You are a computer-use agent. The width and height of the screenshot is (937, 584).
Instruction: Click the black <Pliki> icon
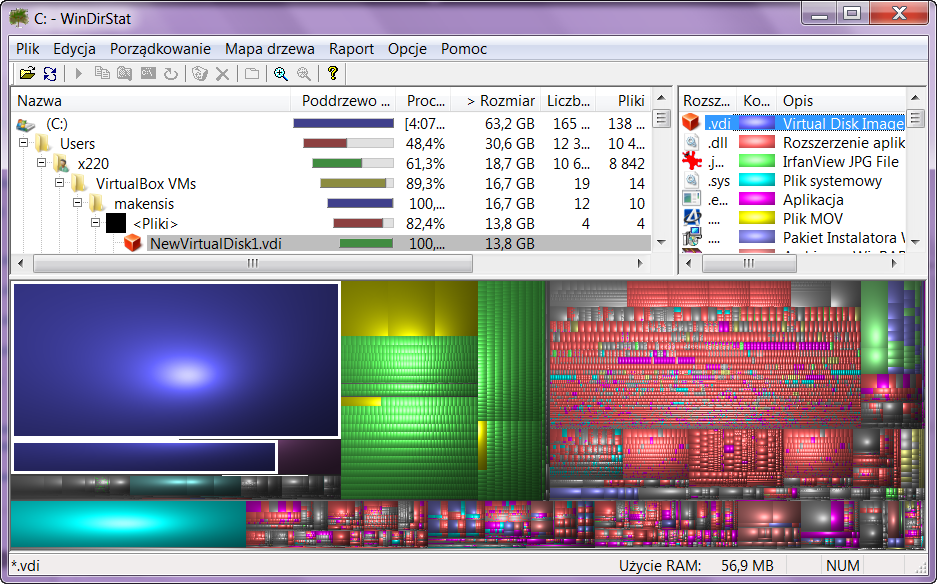[x=116, y=224]
